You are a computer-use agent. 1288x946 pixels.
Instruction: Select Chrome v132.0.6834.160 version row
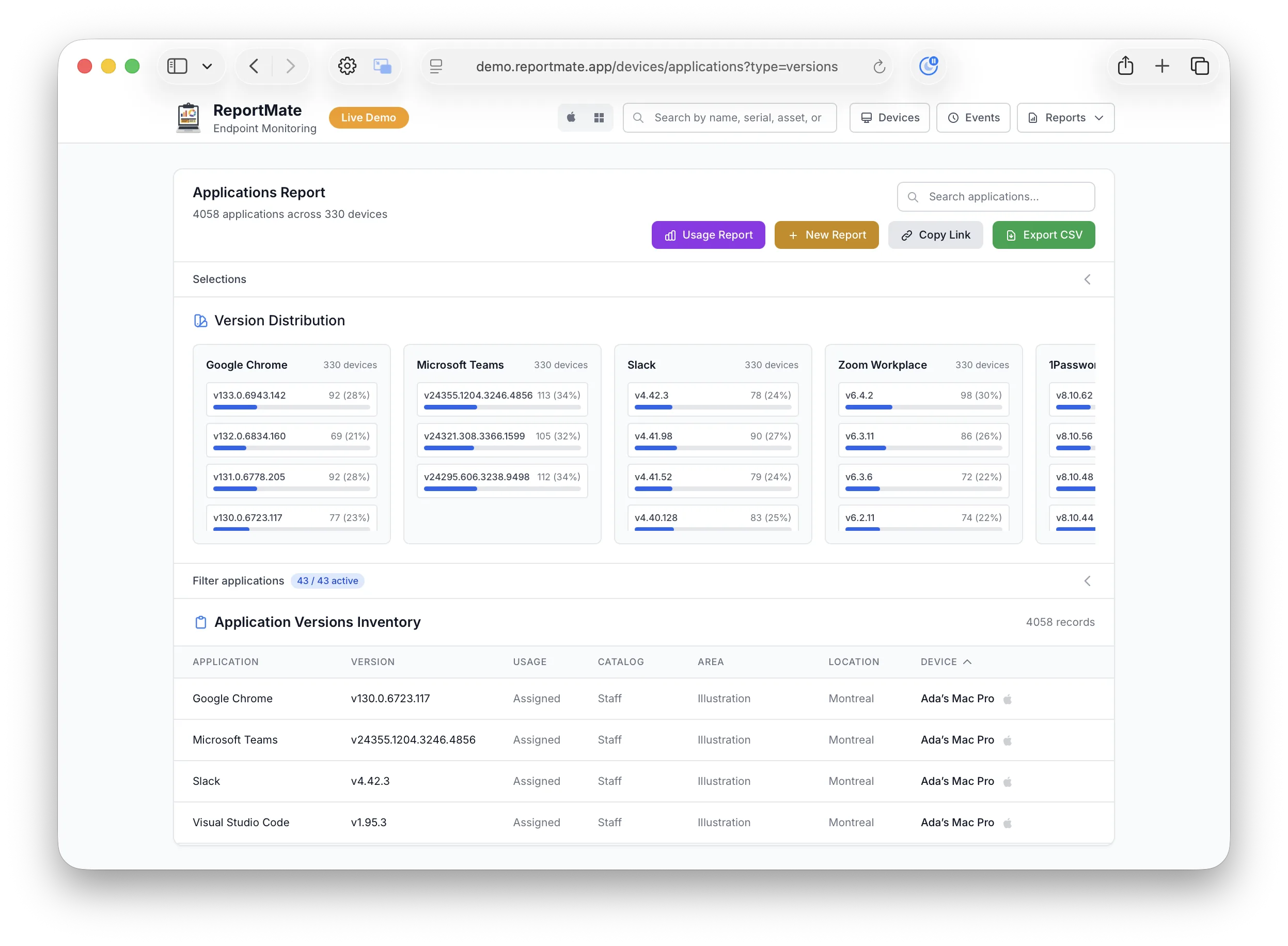(291, 440)
